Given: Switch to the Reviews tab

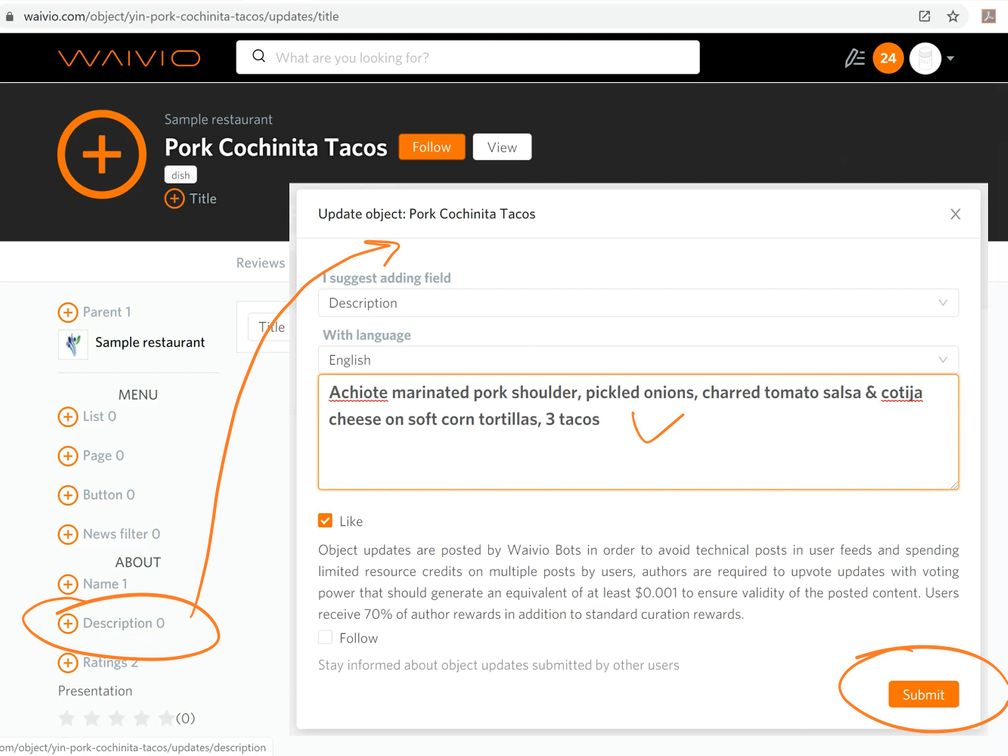Looking at the screenshot, I should pyautogui.click(x=260, y=263).
